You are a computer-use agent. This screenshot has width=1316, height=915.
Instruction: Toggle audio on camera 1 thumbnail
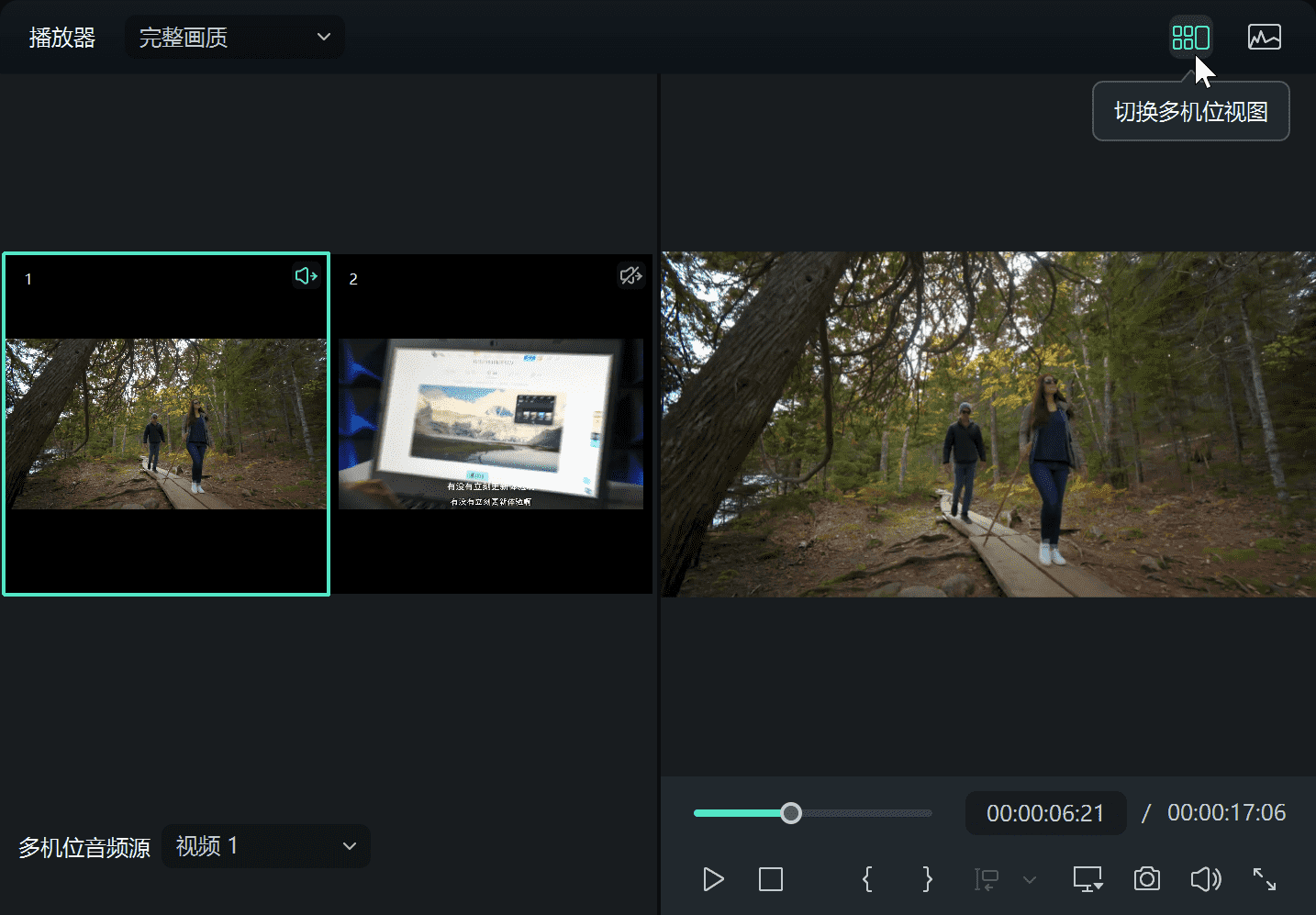pos(306,276)
